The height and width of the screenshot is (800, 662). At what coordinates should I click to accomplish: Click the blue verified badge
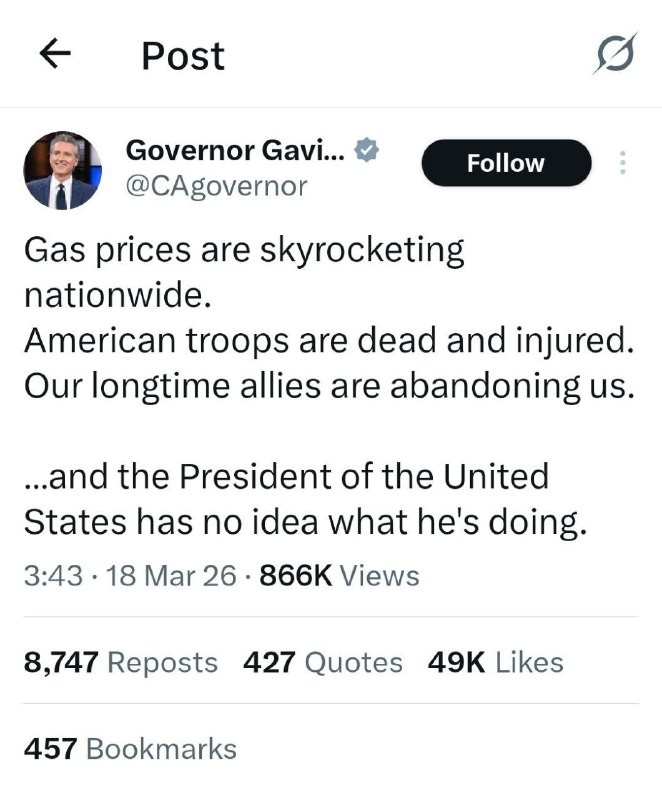367,151
